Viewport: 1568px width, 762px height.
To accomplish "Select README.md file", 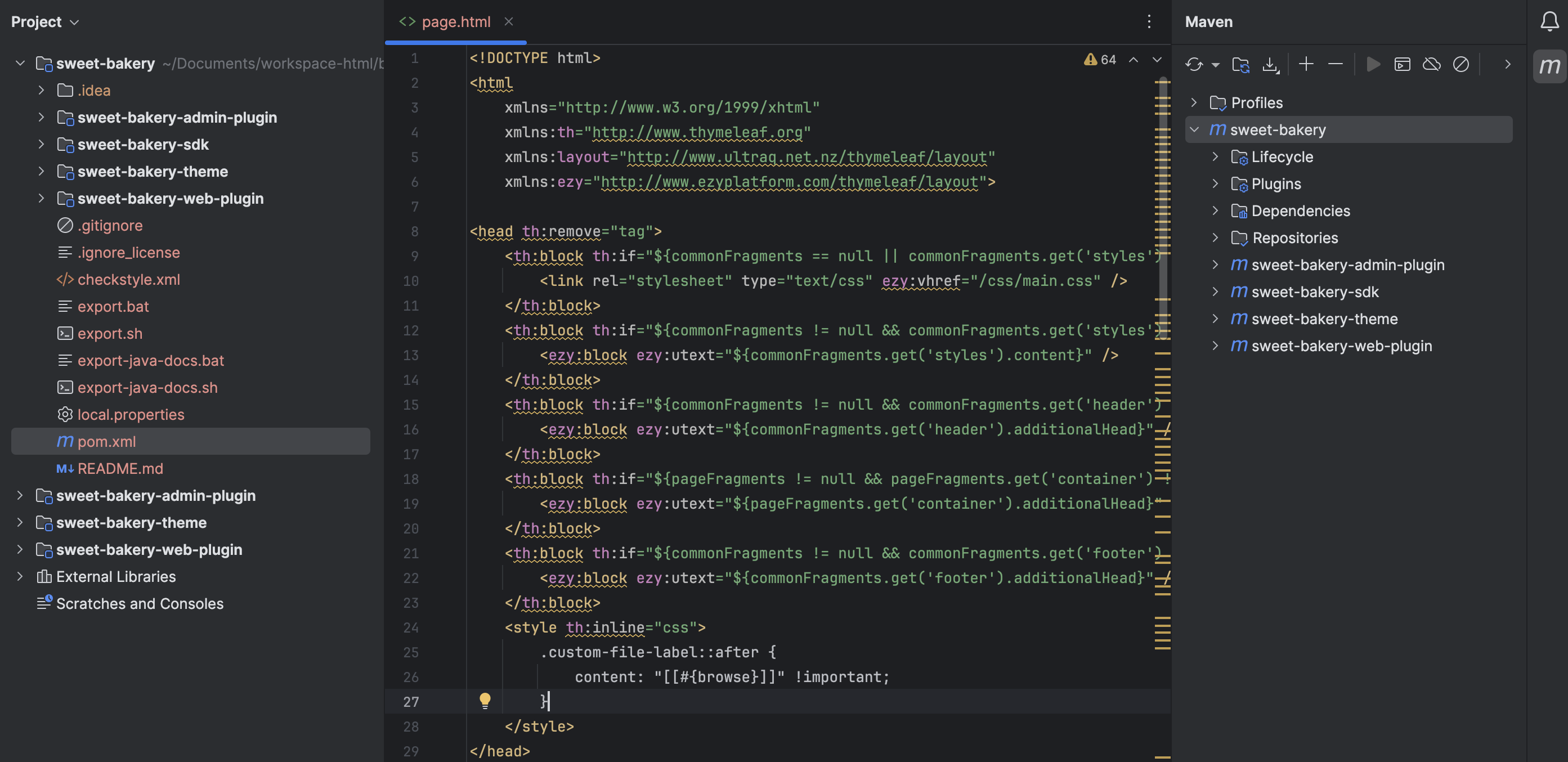I will [x=120, y=468].
